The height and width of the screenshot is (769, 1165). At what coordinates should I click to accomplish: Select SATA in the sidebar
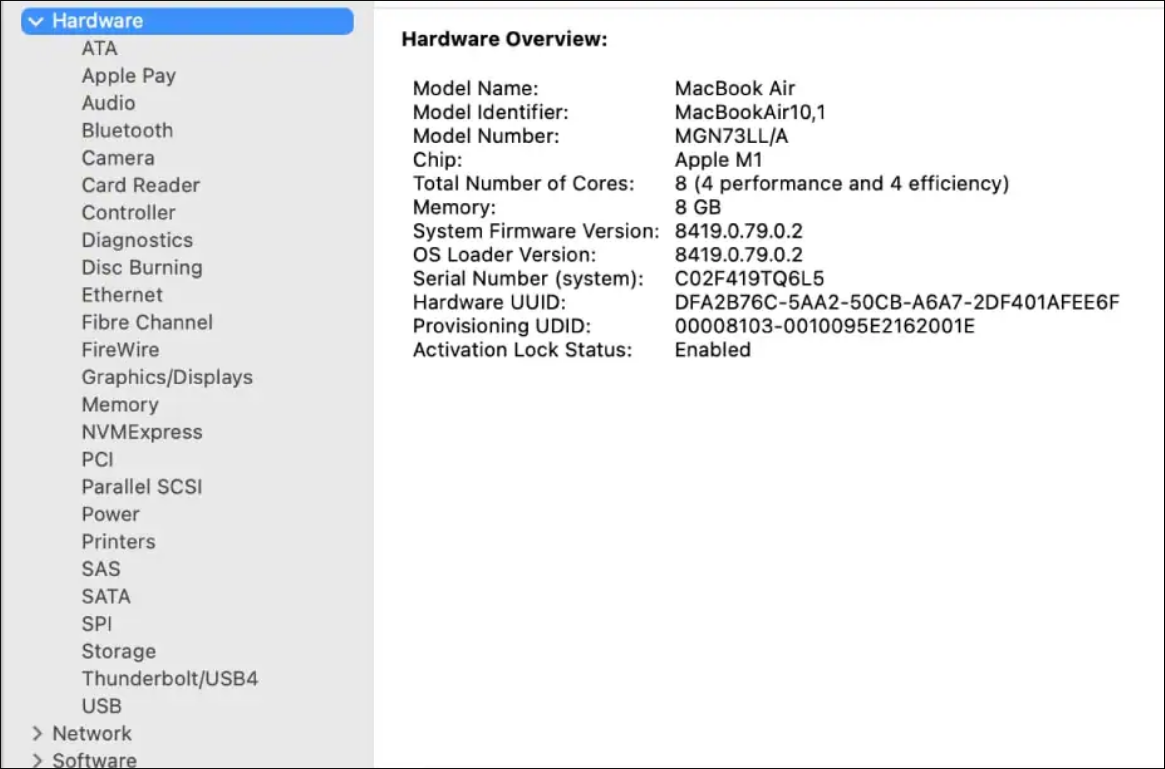click(106, 597)
